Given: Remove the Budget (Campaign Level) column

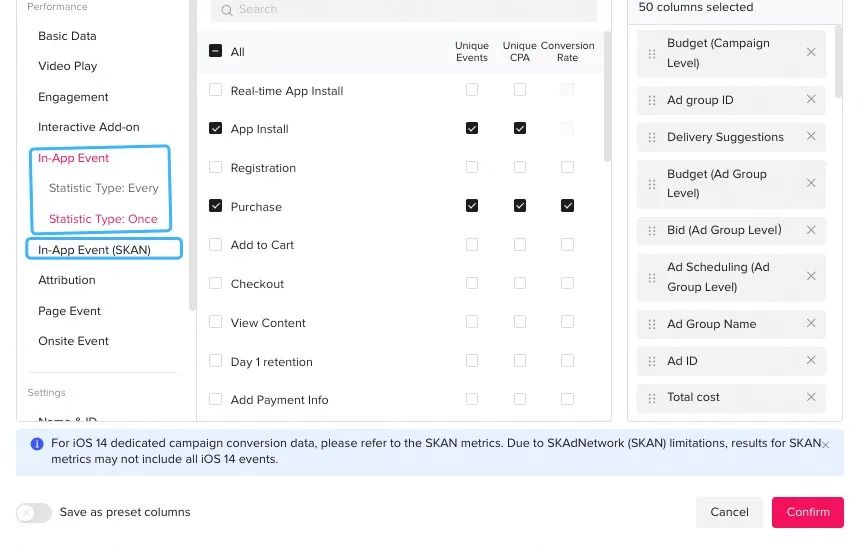Looking at the screenshot, I should pos(811,53).
